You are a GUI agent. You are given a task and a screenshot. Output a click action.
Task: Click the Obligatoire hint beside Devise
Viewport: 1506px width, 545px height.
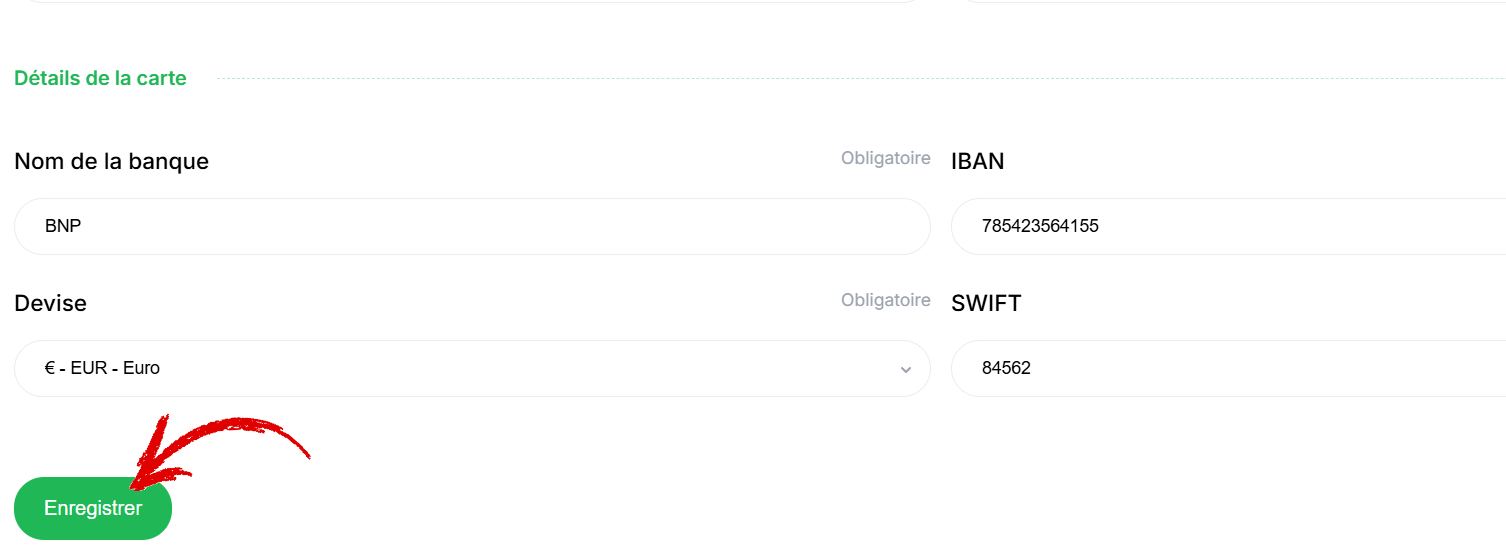(886, 300)
